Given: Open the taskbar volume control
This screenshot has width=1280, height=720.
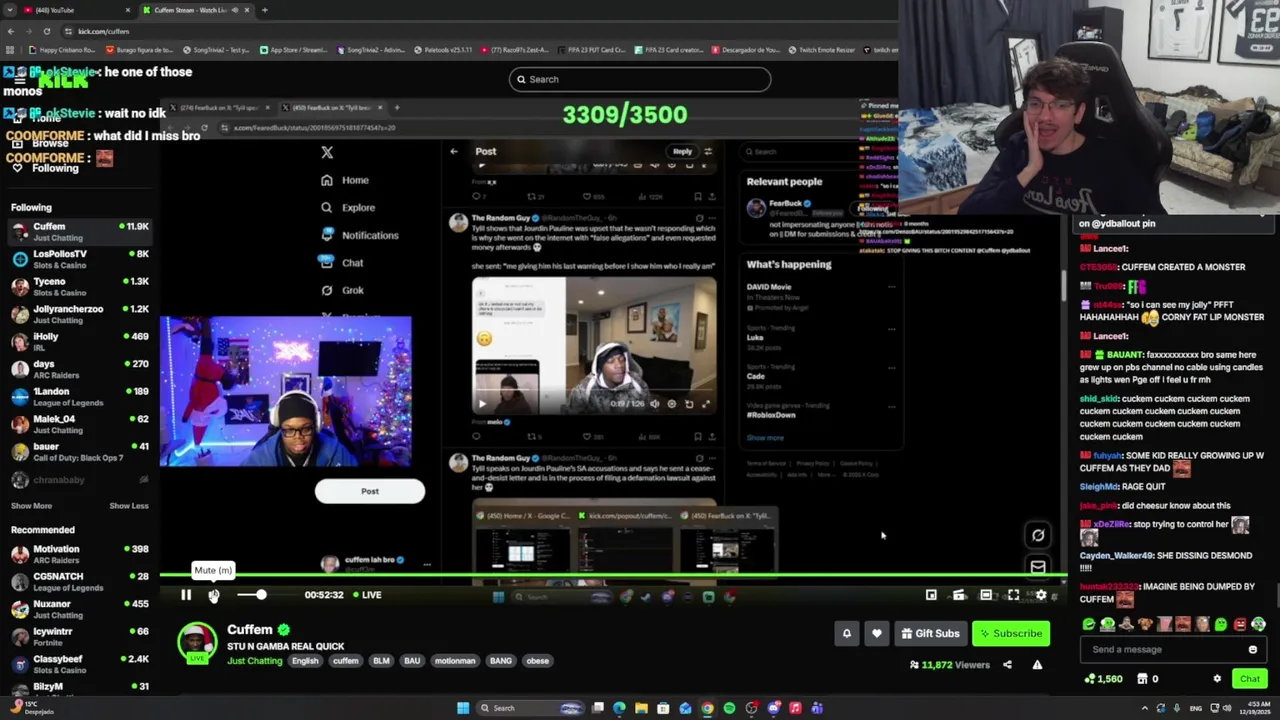Looking at the screenshot, I should click(x=1227, y=708).
